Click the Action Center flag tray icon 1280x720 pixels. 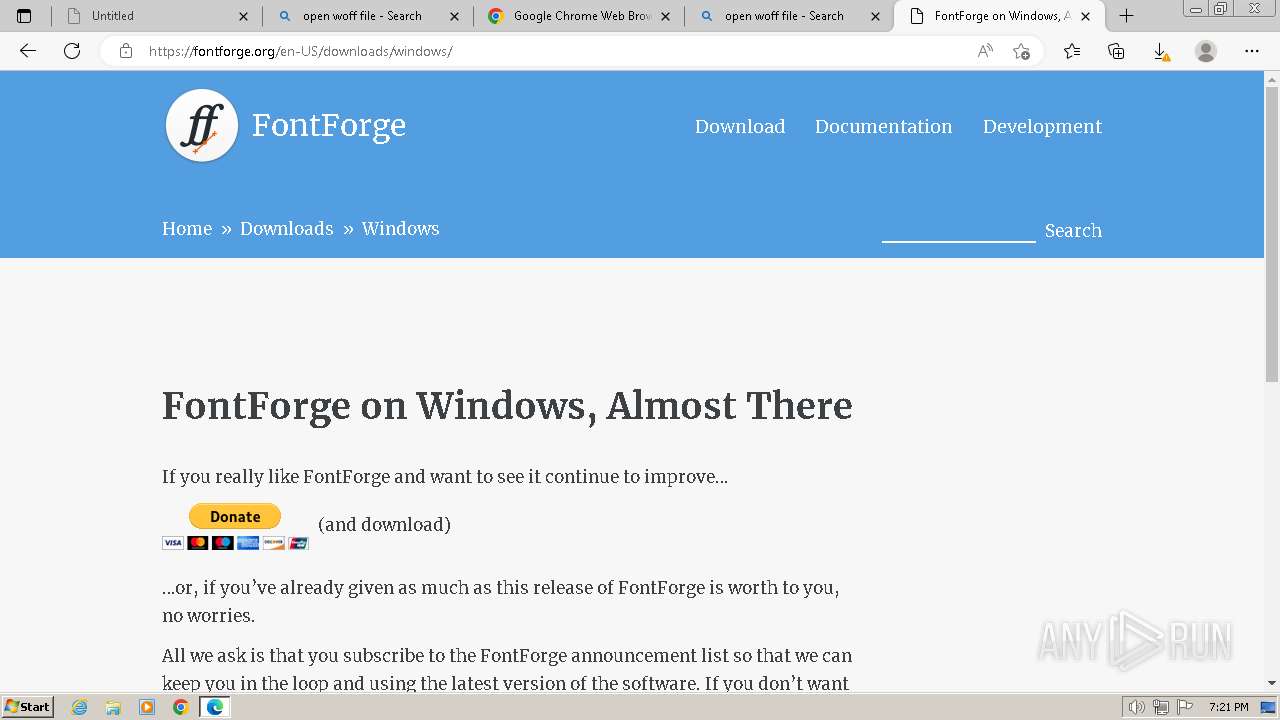[1185, 707]
